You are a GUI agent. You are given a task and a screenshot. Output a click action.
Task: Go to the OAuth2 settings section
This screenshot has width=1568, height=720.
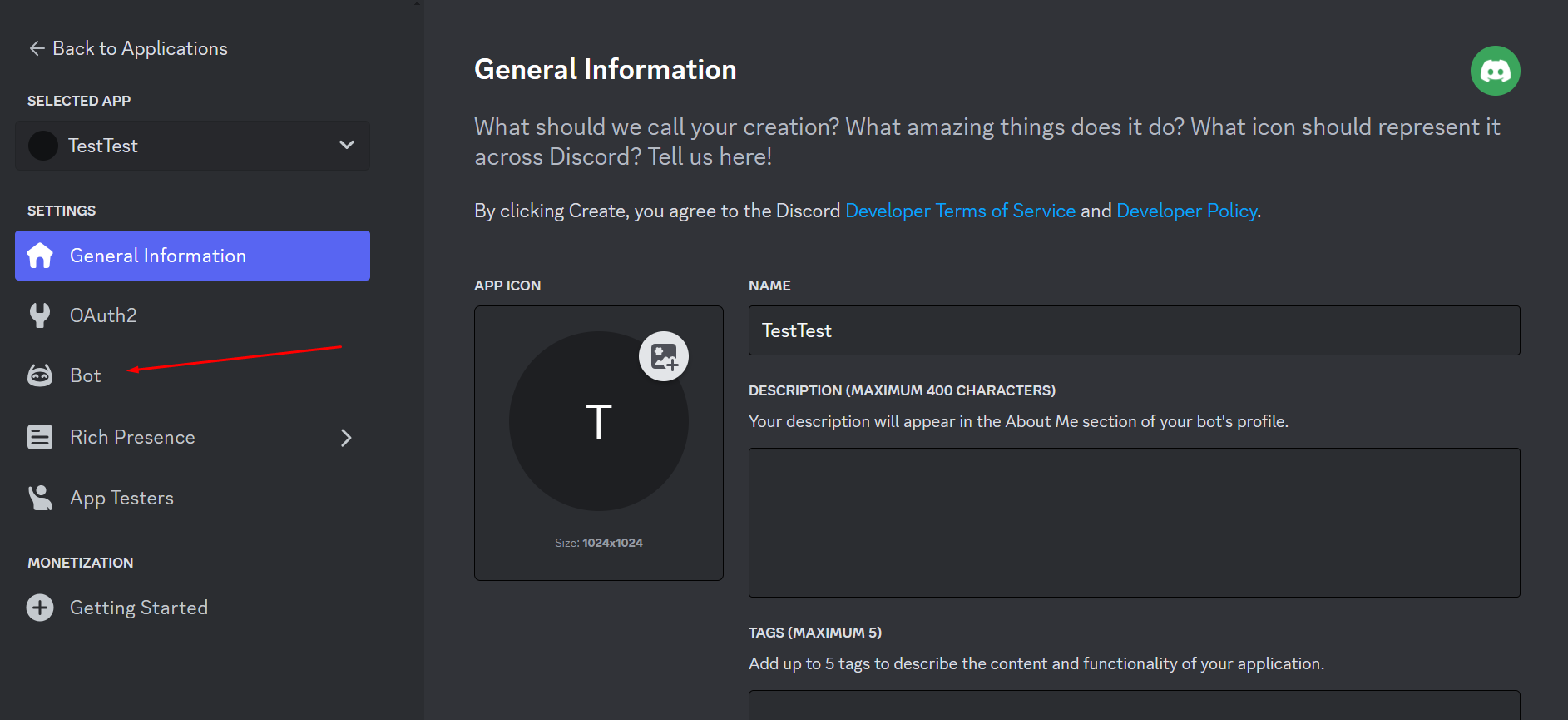pyautogui.click(x=103, y=315)
